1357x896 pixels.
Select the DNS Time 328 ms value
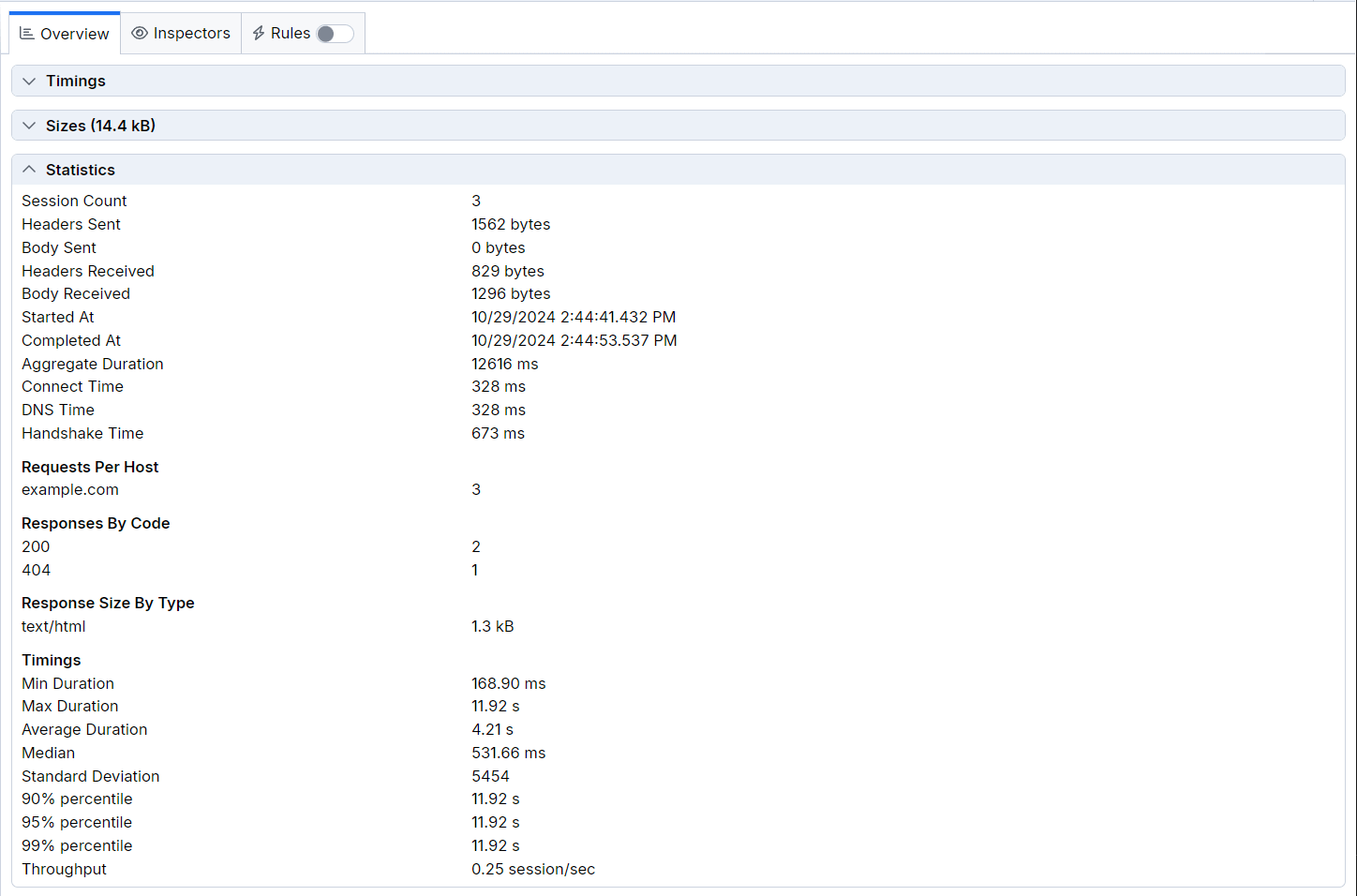pos(499,410)
